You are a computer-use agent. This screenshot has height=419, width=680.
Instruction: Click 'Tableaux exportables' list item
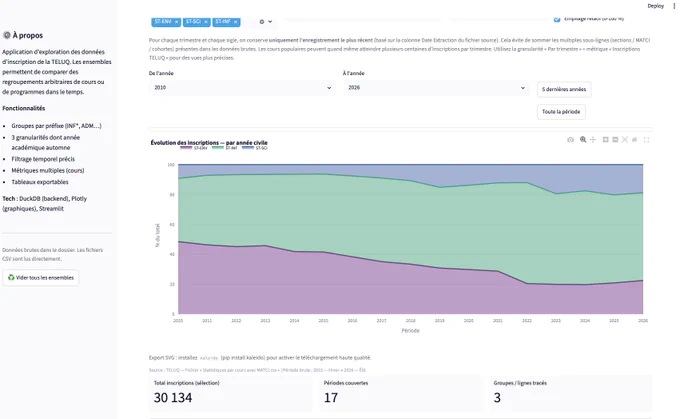click(40, 182)
